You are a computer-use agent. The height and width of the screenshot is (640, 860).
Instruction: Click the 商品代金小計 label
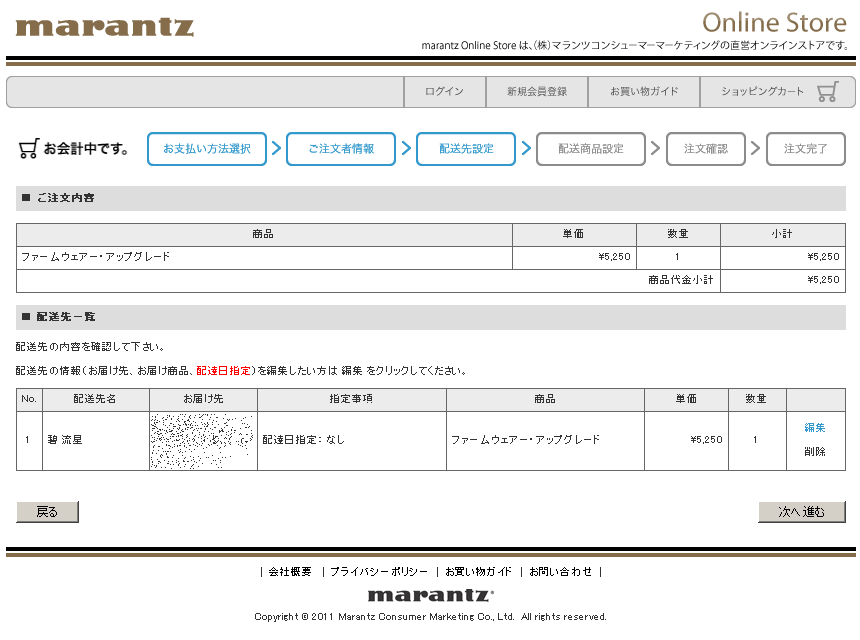pyautogui.click(x=681, y=280)
